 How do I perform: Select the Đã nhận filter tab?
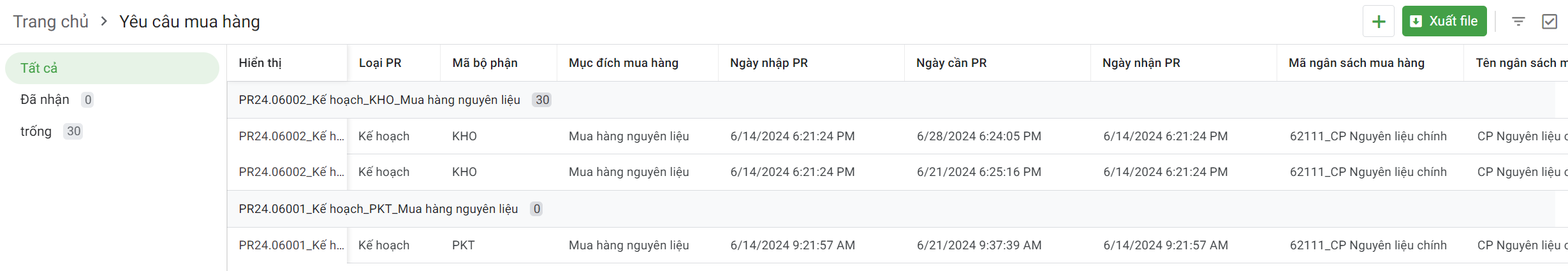[x=45, y=99]
